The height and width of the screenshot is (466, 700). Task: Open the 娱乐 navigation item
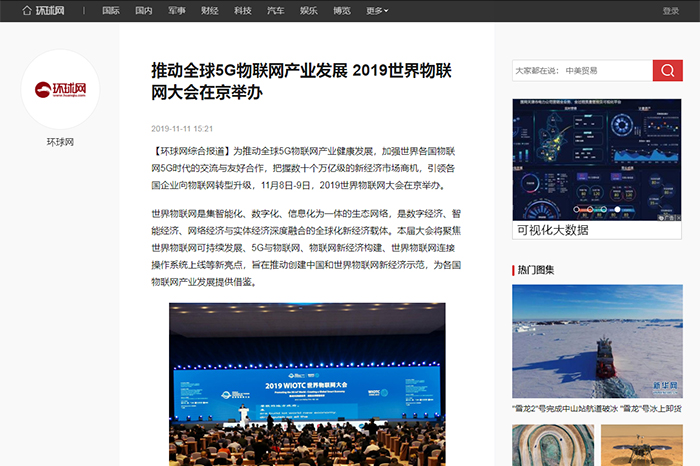click(308, 11)
